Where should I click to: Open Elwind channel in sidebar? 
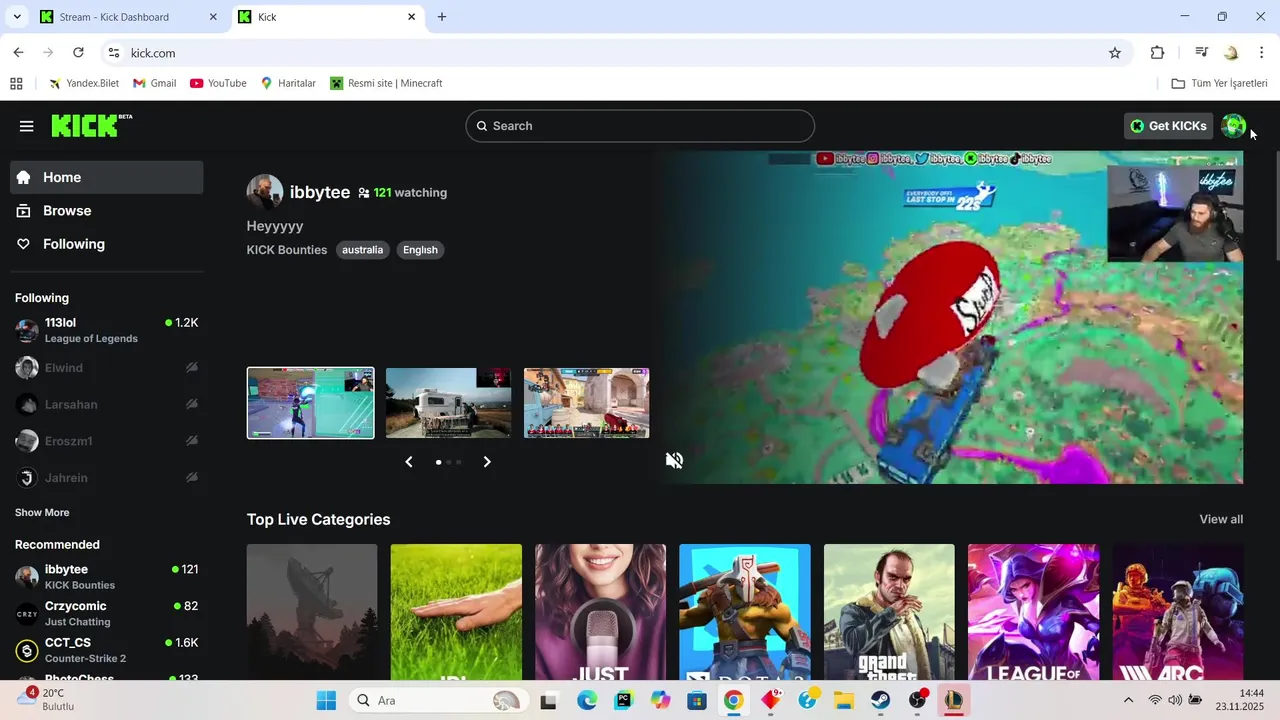107,368
